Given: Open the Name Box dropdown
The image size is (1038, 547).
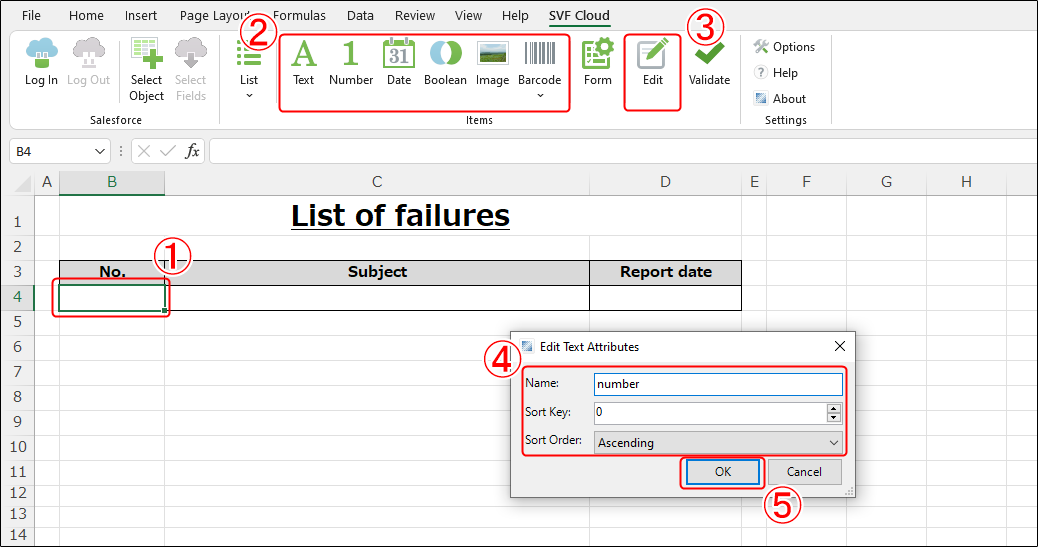Looking at the screenshot, I should pos(99,152).
